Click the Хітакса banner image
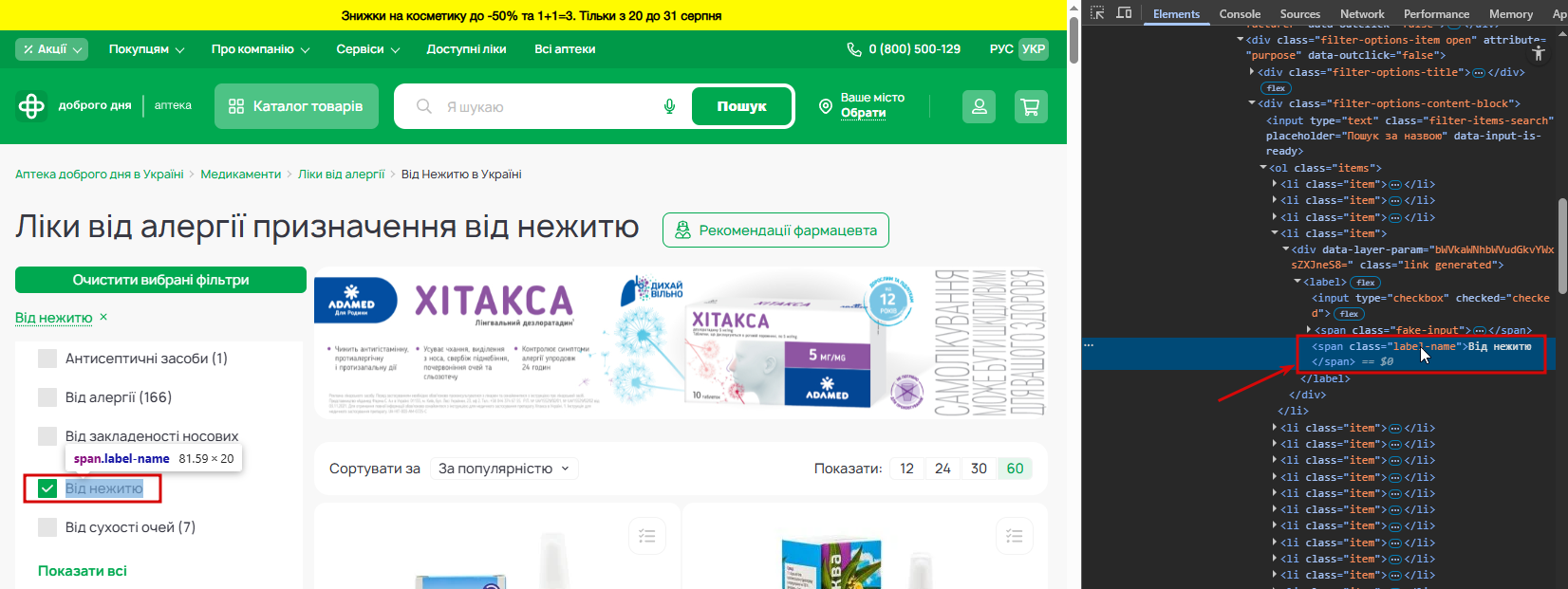The height and width of the screenshot is (589, 1568). click(681, 342)
